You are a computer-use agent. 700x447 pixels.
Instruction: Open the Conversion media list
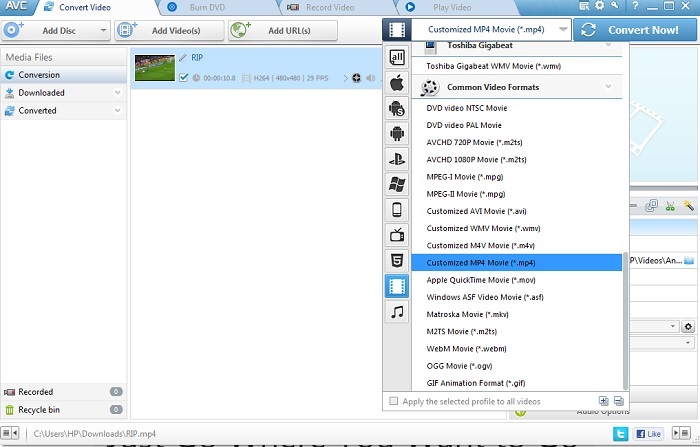point(64,75)
